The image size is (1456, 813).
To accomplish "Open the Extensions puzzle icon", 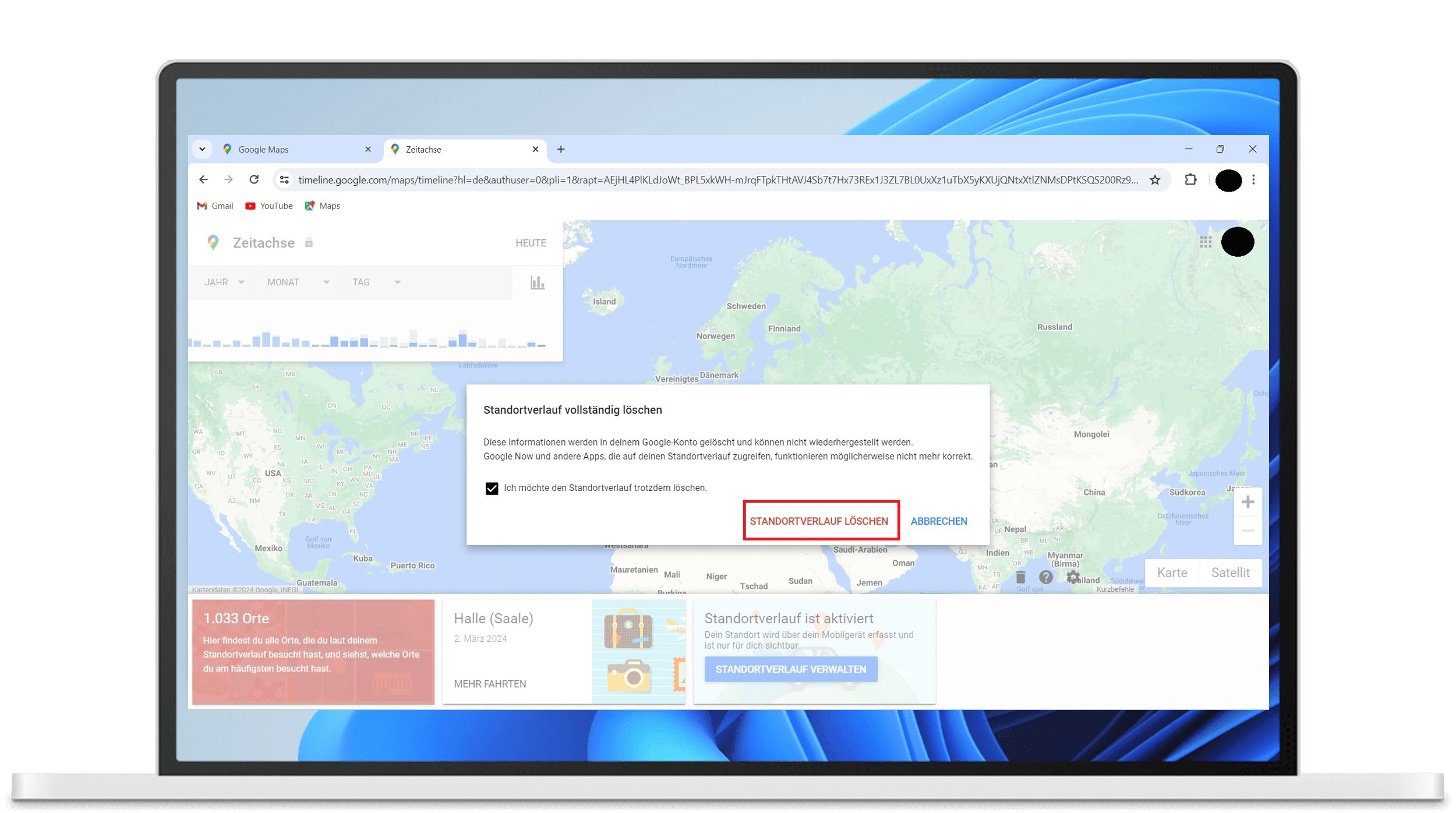I will click(x=1190, y=180).
